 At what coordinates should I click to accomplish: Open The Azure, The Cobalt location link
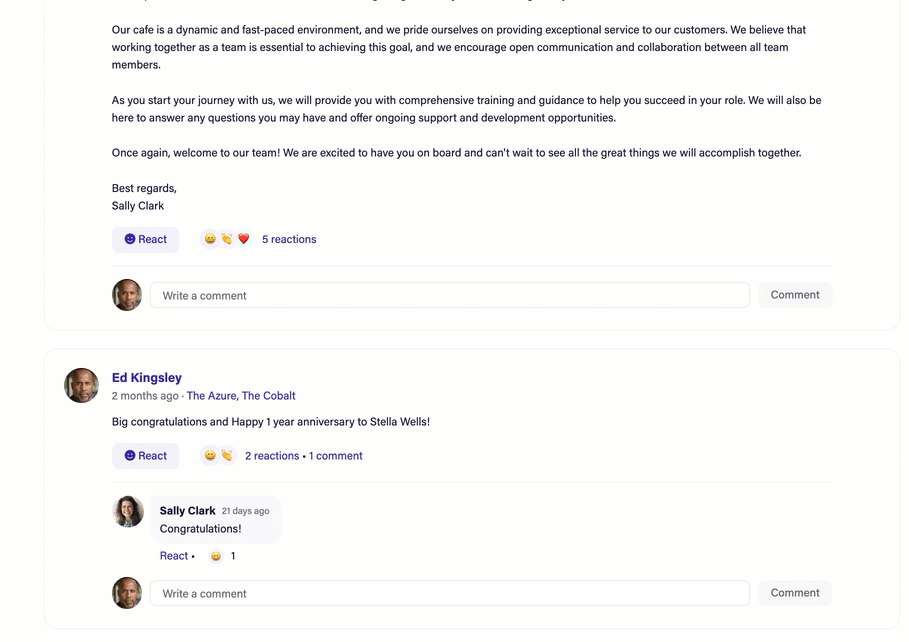point(241,396)
